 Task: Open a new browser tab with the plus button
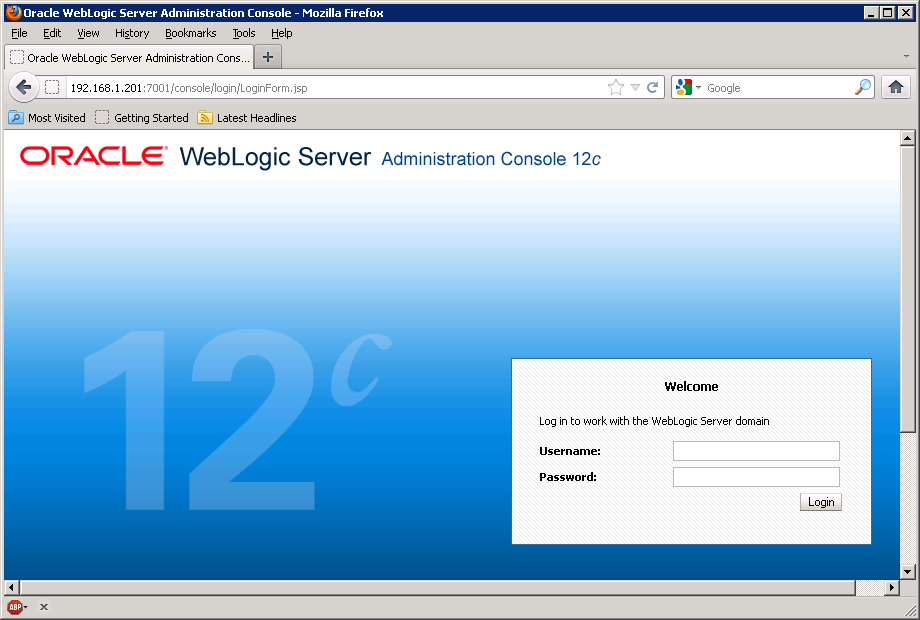point(267,57)
